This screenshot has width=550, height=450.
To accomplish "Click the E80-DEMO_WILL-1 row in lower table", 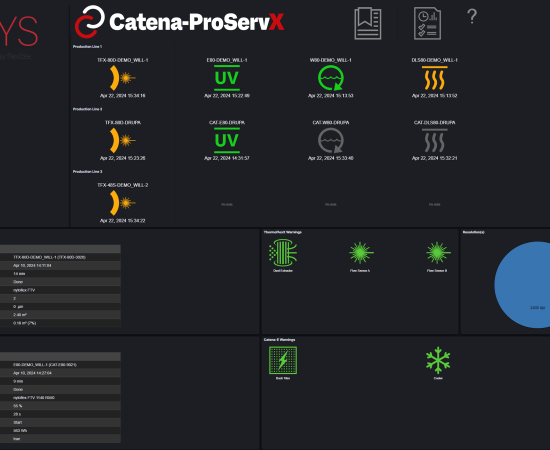I will coord(60,365).
